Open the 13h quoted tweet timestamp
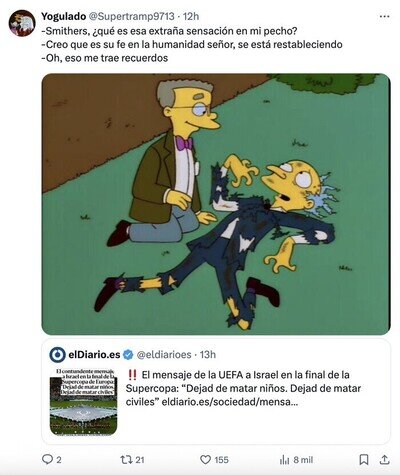Image resolution: width=400 pixels, height=475 pixels. [208, 354]
